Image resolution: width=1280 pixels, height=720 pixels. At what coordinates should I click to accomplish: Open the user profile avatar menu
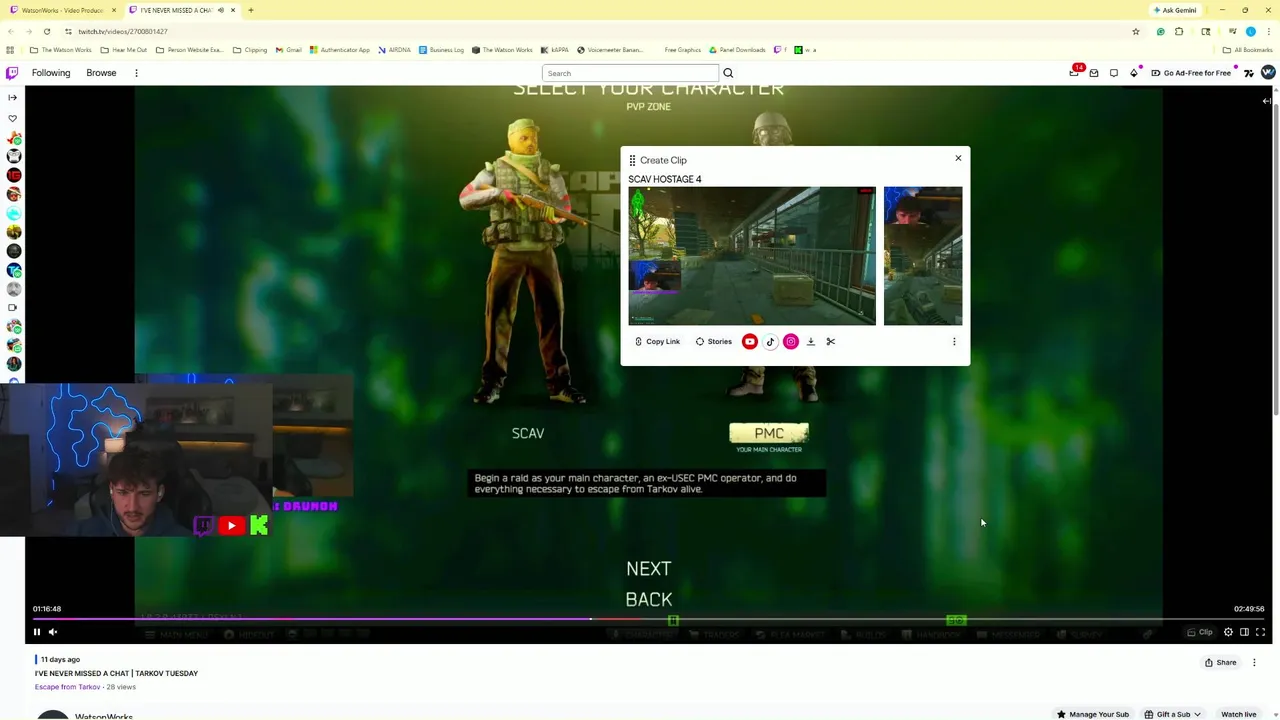tap(1268, 73)
